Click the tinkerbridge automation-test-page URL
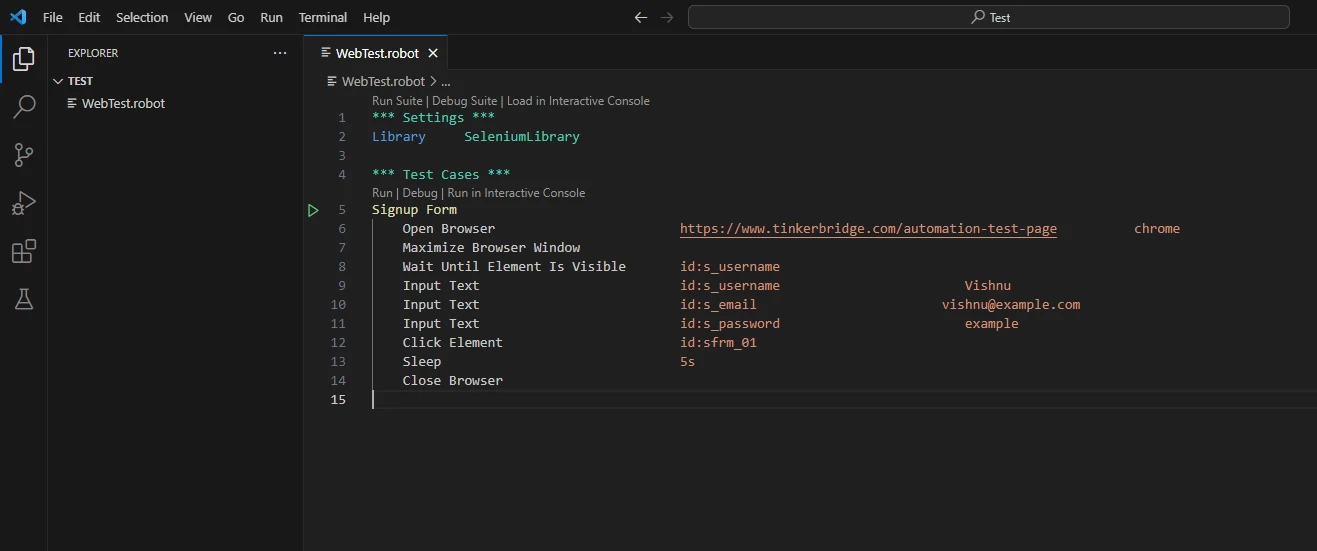 click(x=868, y=229)
